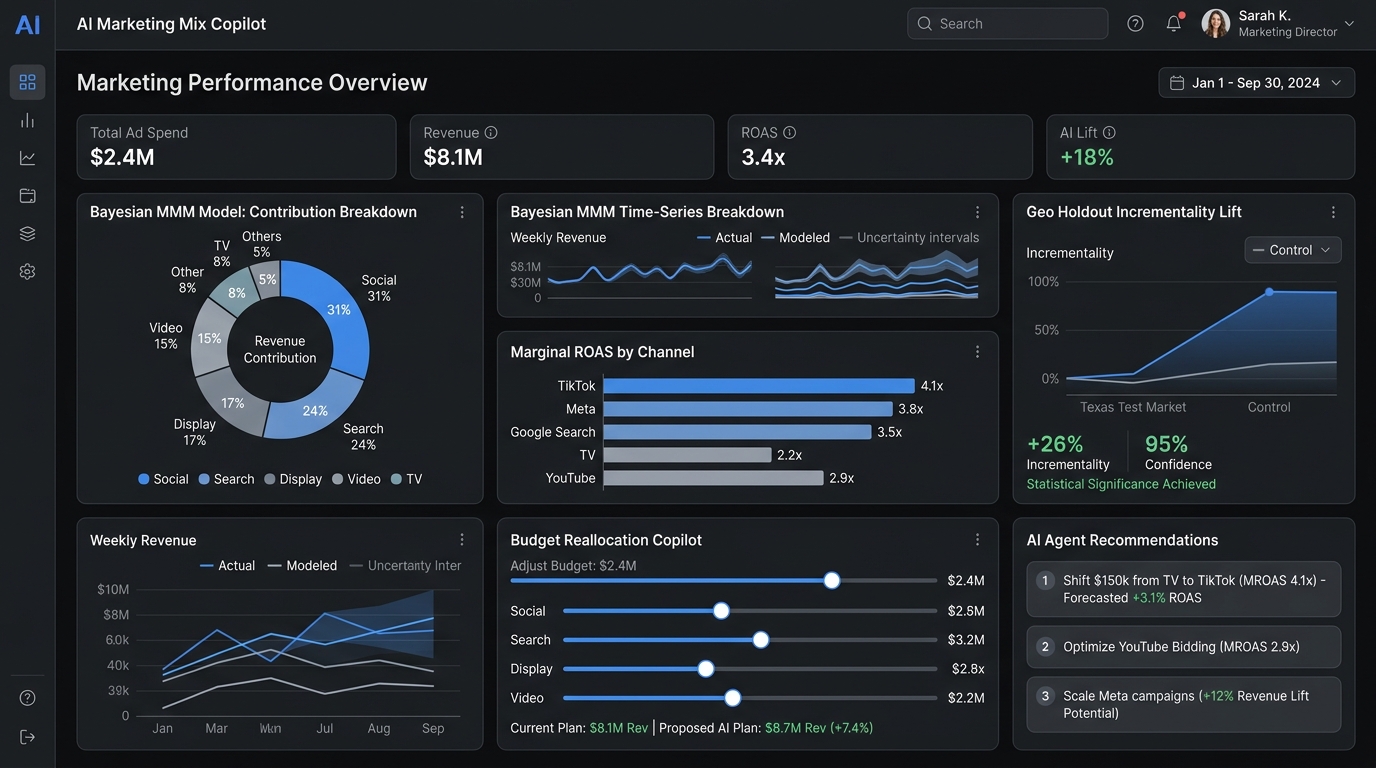This screenshot has width=1376, height=768.
Task: Open the bar chart icon in sidebar
Action: pyautogui.click(x=27, y=120)
